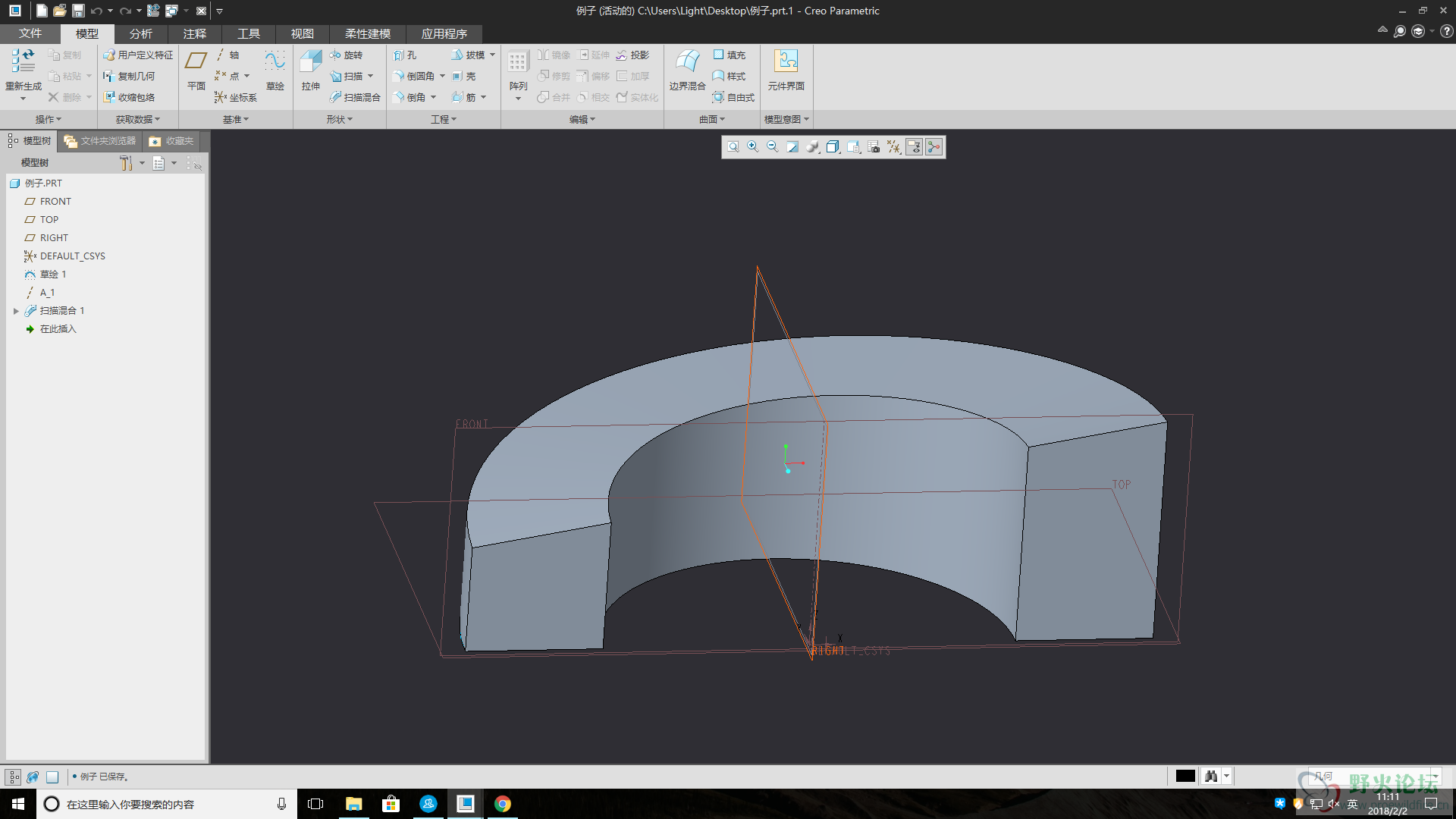This screenshot has width=1456, height=819.
Task: Open the Engineering (工程) group dropdown
Action: tap(444, 119)
